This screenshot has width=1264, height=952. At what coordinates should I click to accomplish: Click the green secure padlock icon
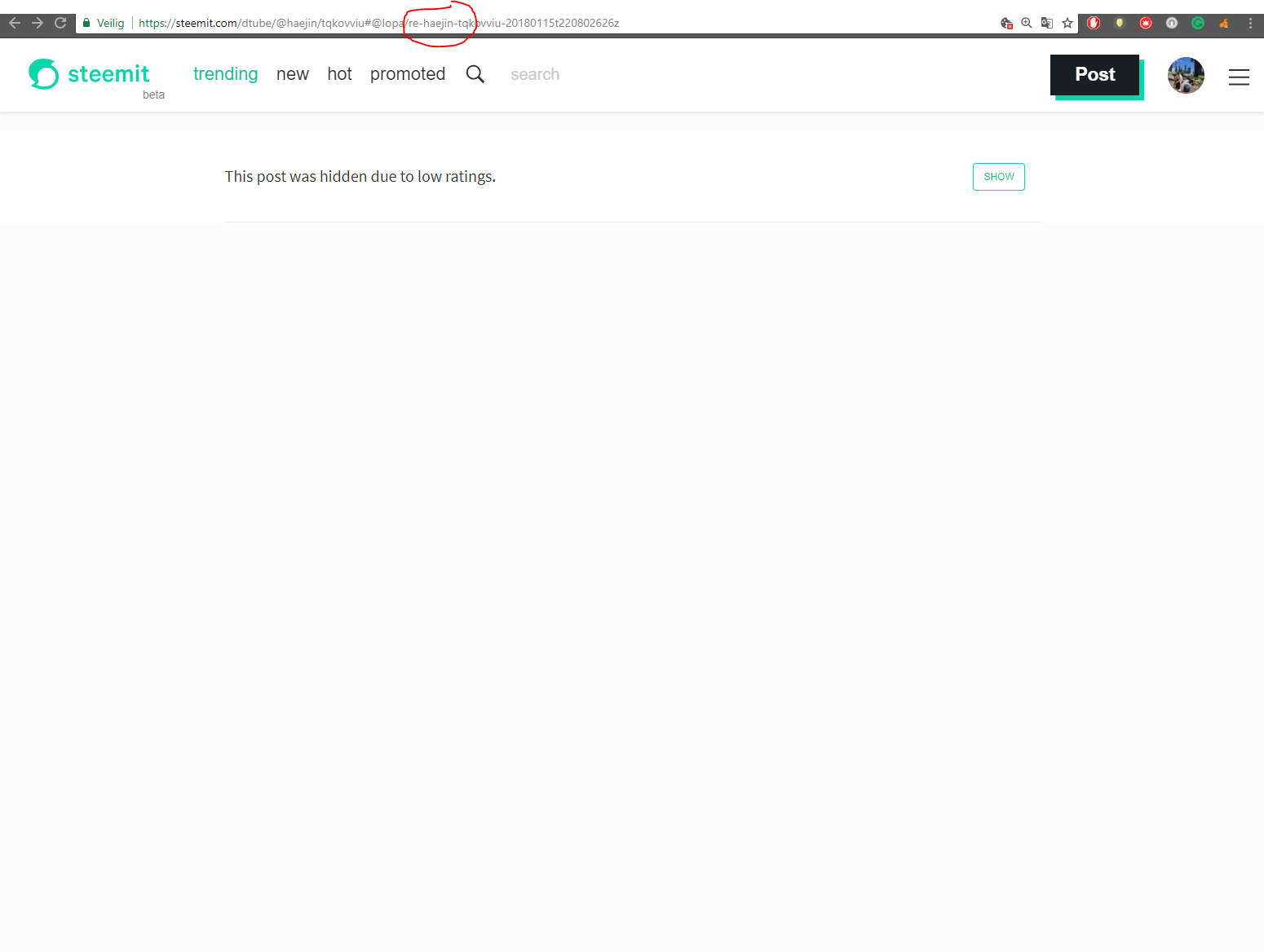(x=86, y=23)
